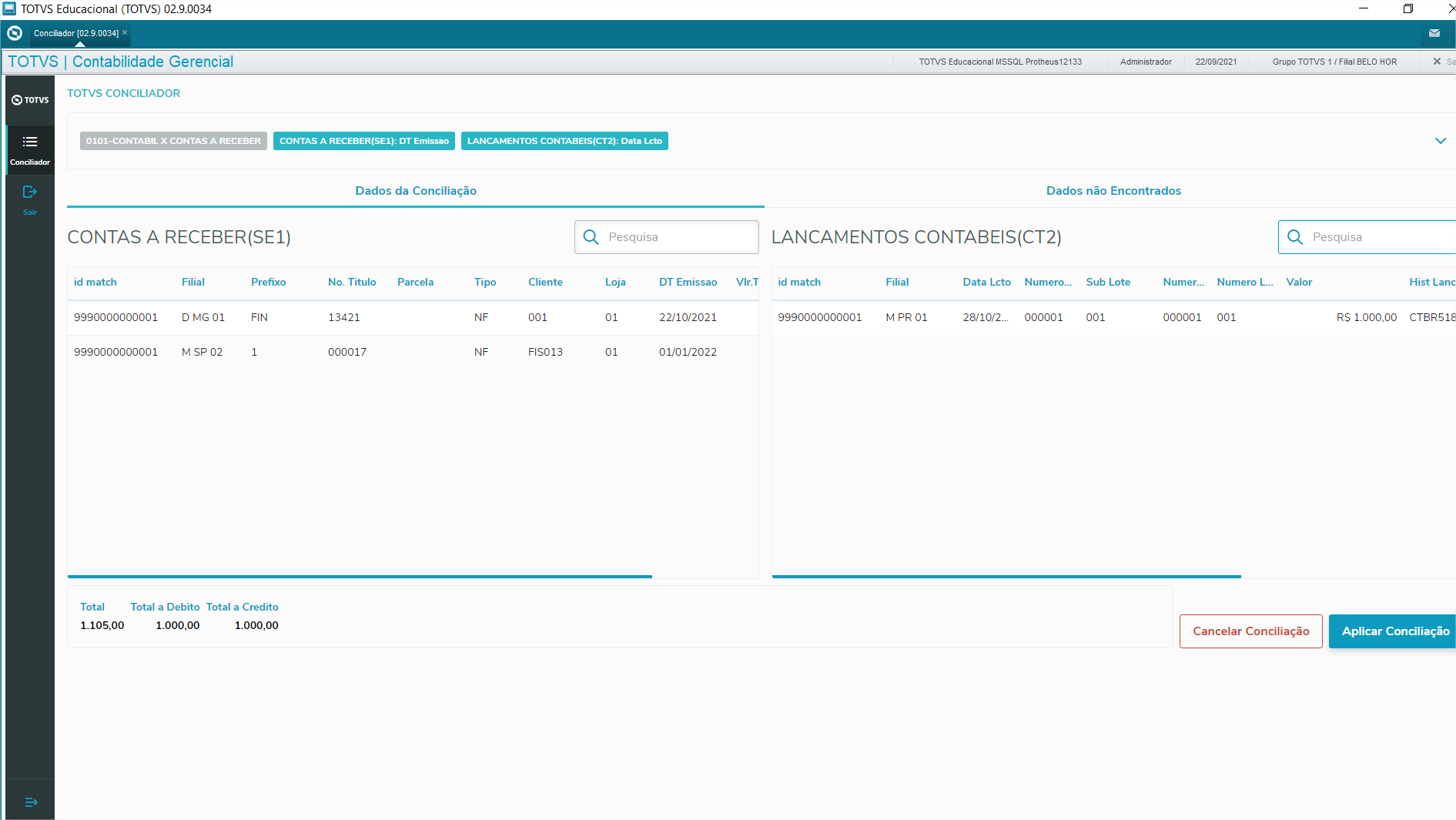
Task: Sort CT2 table by Filial column
Action: (897, 283)
